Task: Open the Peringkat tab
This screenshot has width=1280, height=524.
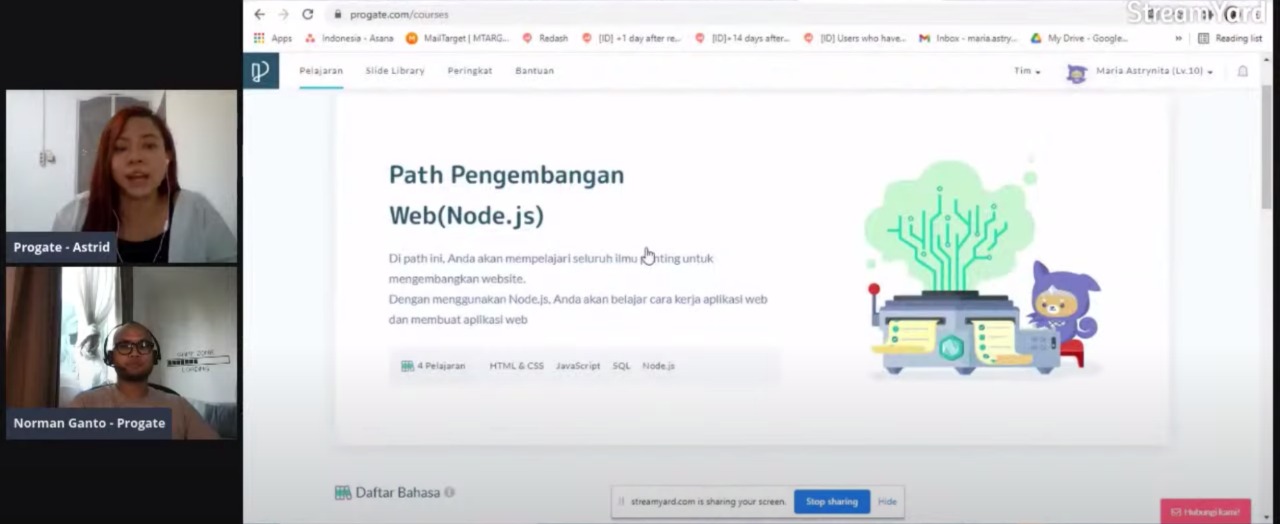Action: (x=469, y=71)
